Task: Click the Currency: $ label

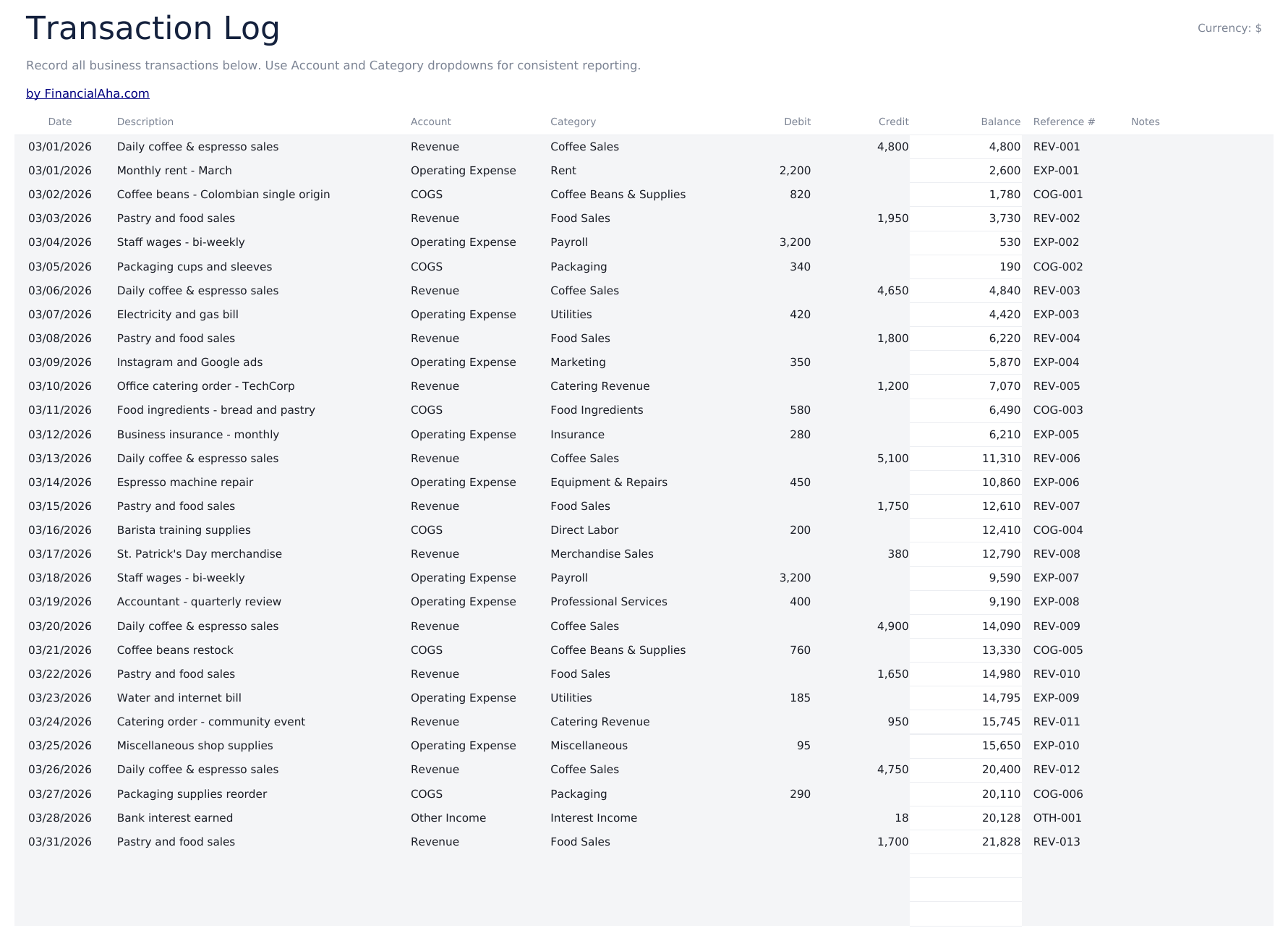Action: coord(1229,28)
